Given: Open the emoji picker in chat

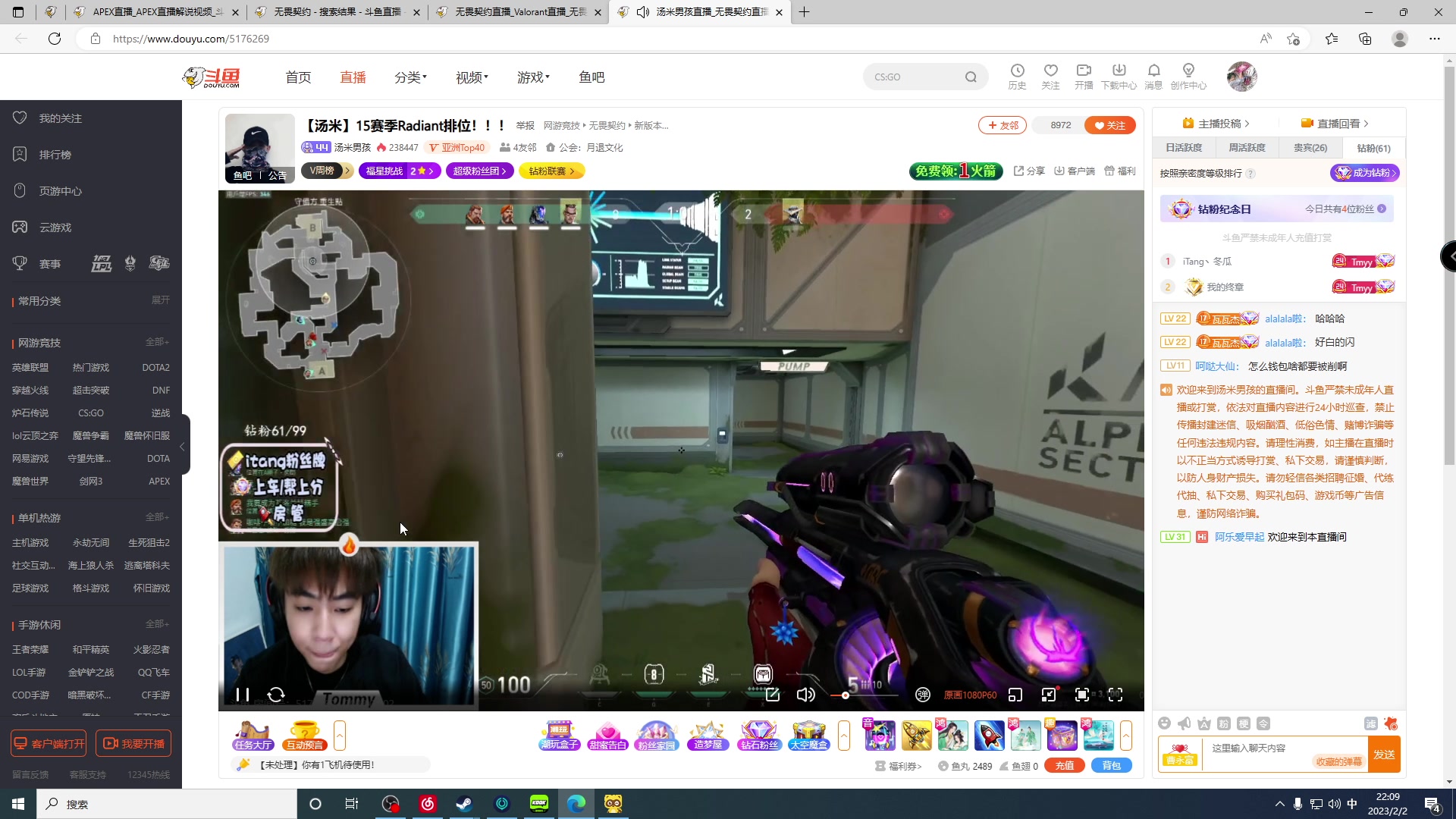Looking at the screenshot, I should coord(1165,723).
